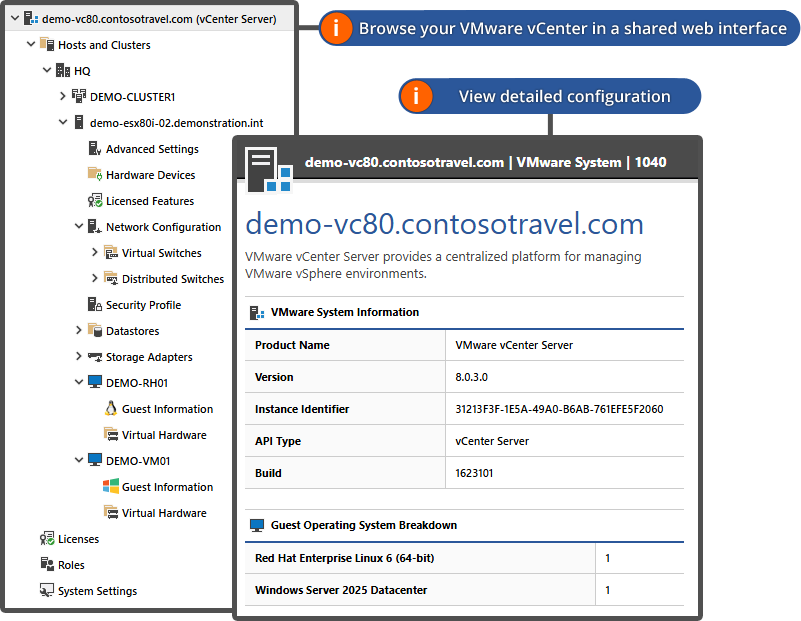Expand the Distributed Switches node
This screenshot has height=621, width=801.
tap(95, 278)
